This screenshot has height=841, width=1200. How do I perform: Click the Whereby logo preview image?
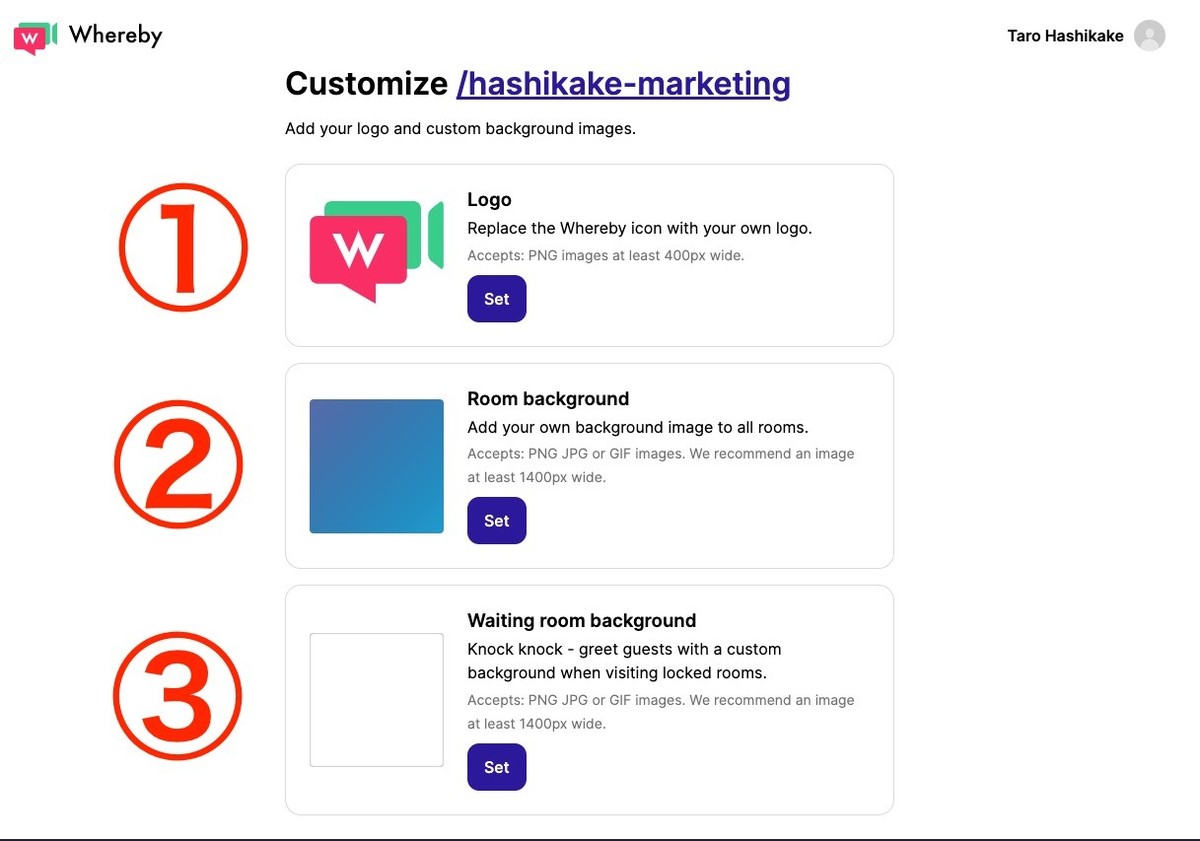point(376,251)
